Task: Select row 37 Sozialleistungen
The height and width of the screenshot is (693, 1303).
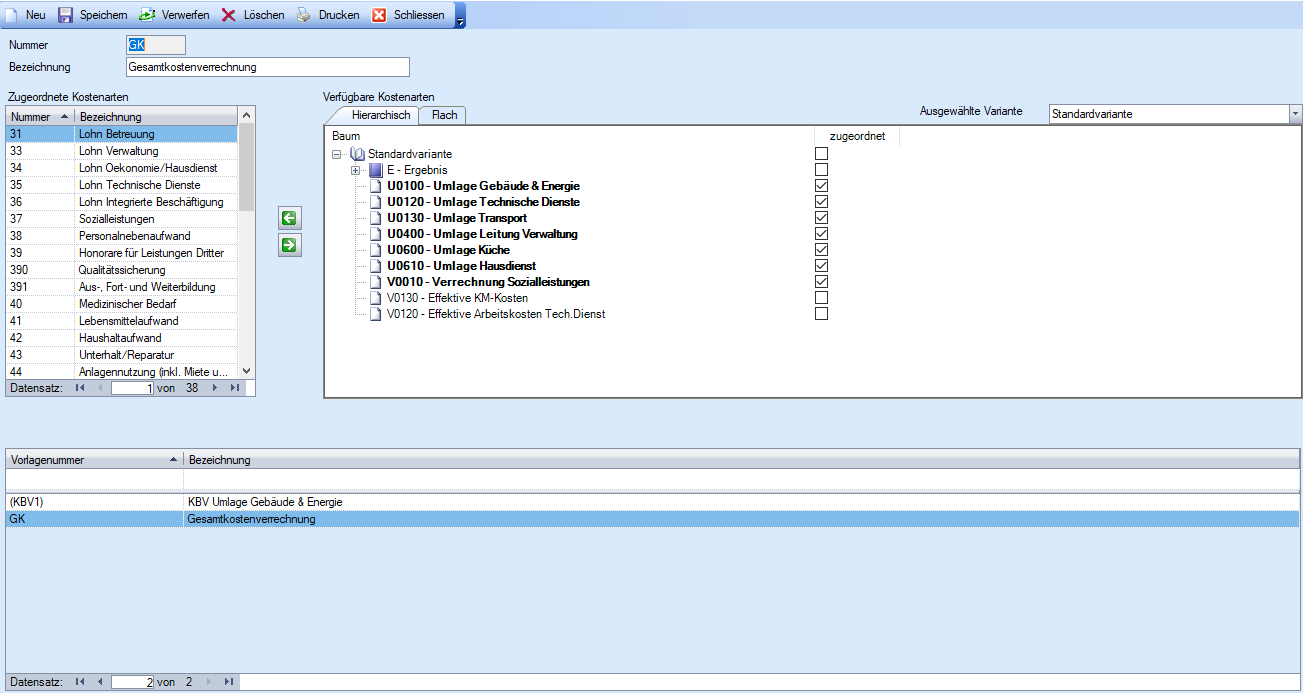Action: 122,219
